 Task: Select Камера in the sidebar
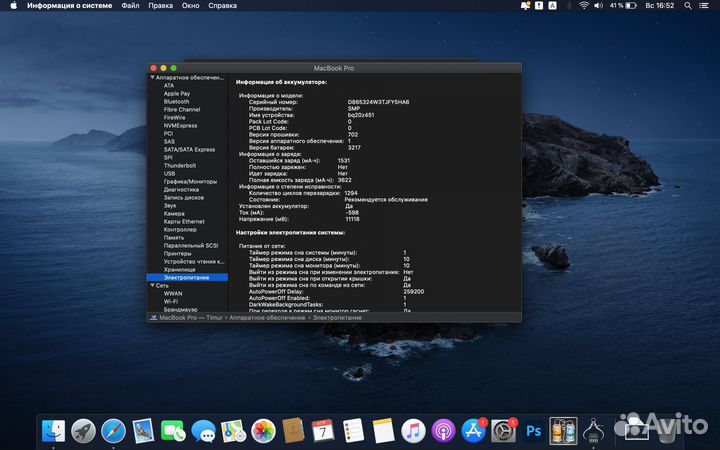click(x=174, y=214)
